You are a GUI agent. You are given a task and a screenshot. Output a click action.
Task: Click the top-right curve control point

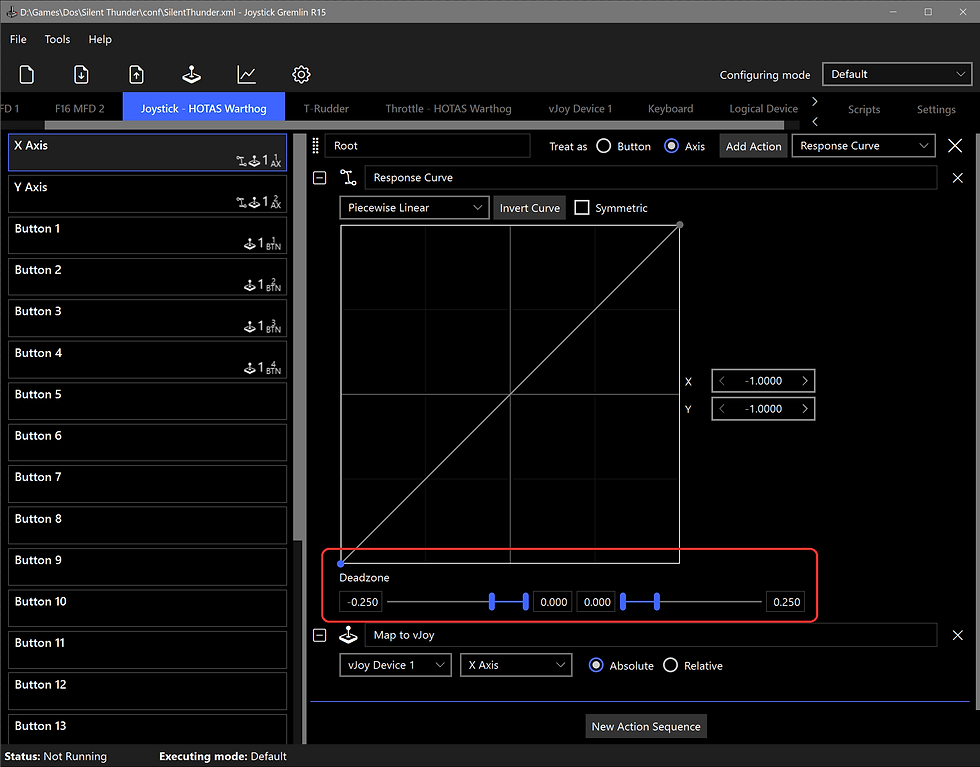click(680, 224)
